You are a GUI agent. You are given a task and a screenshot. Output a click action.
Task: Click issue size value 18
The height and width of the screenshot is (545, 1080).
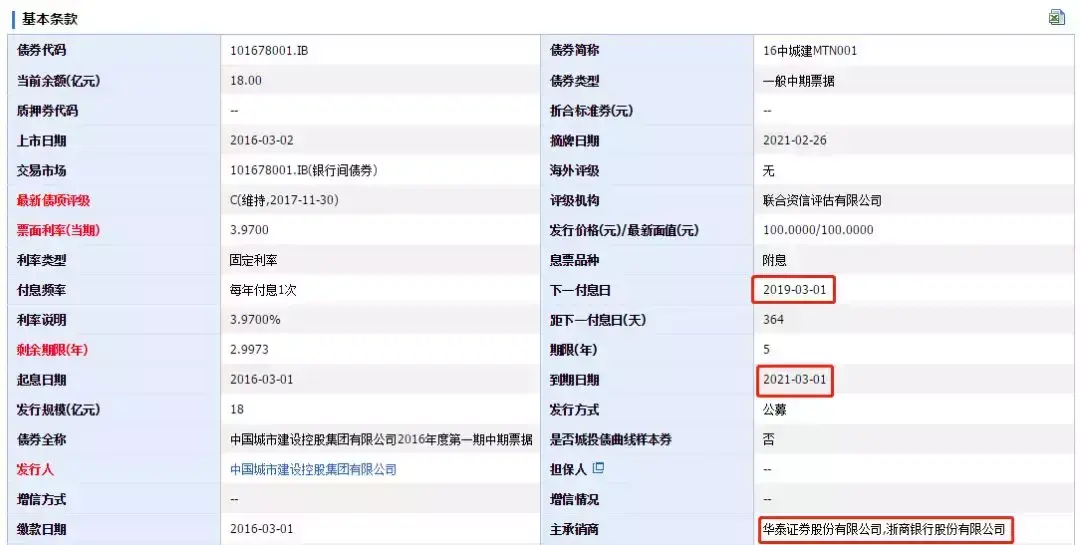point(237,410)
